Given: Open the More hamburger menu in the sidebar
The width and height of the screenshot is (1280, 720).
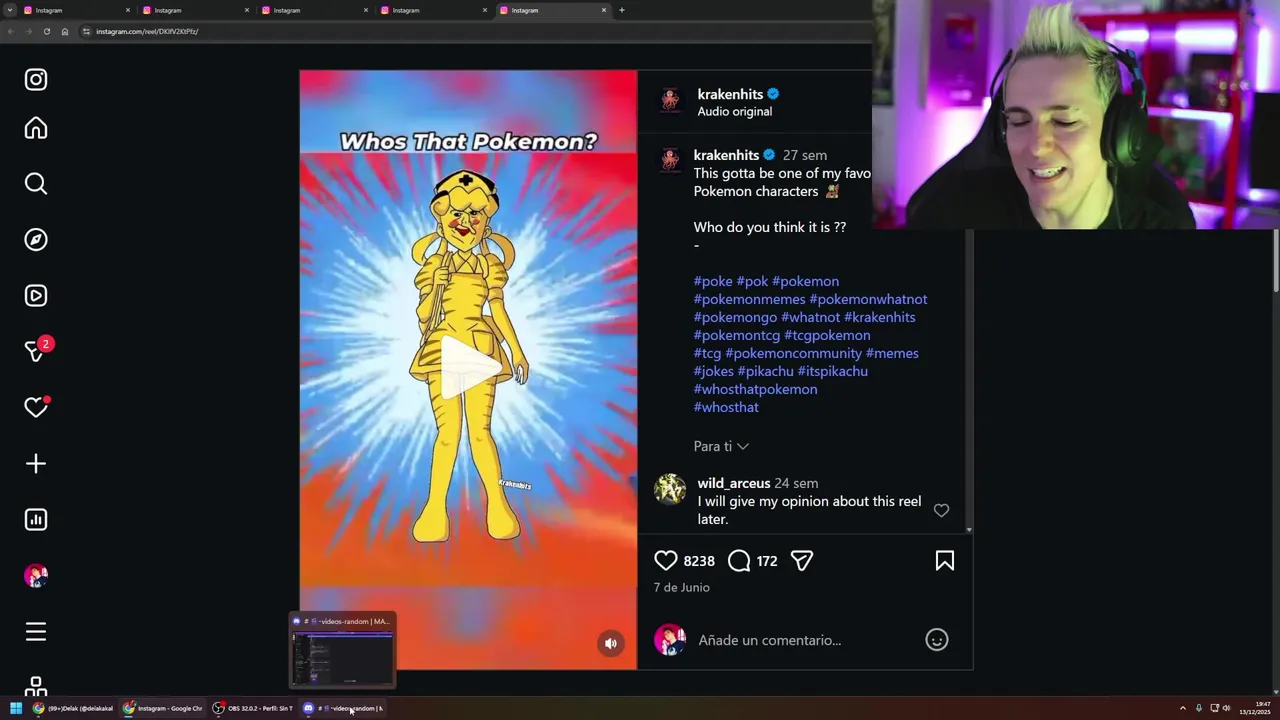Looking at the screenshot, I should (x=36, y=632).
